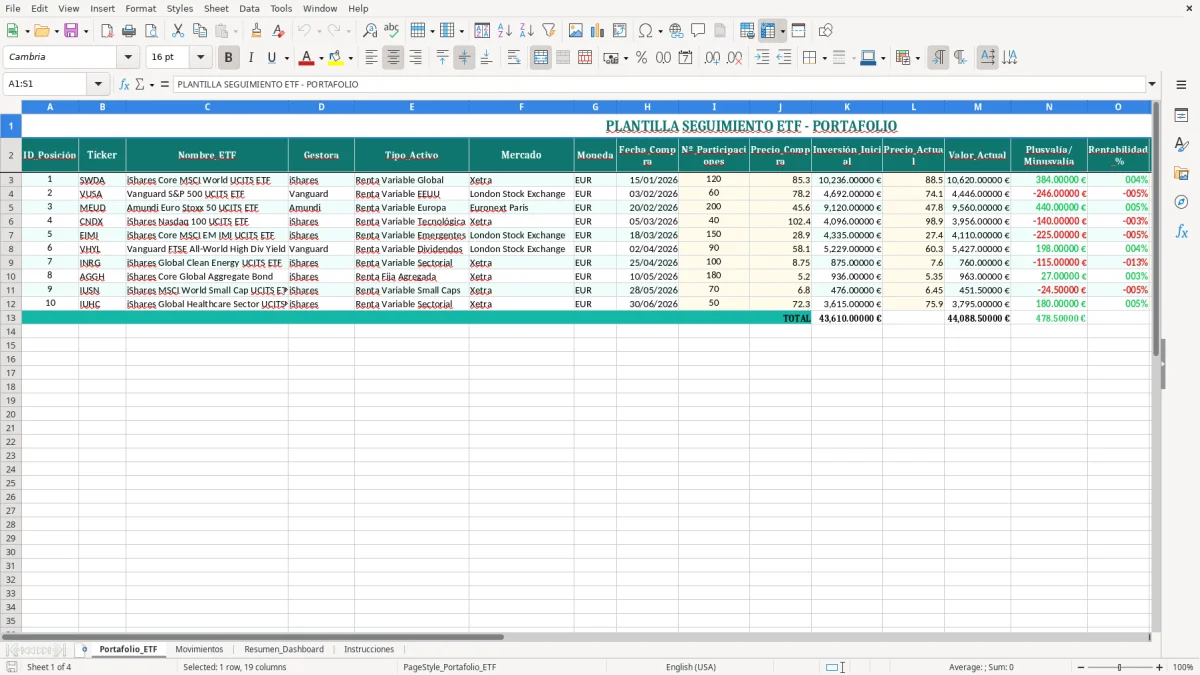Toggle Italic formatting
1200x675 pixels.
tap(250, 58)
